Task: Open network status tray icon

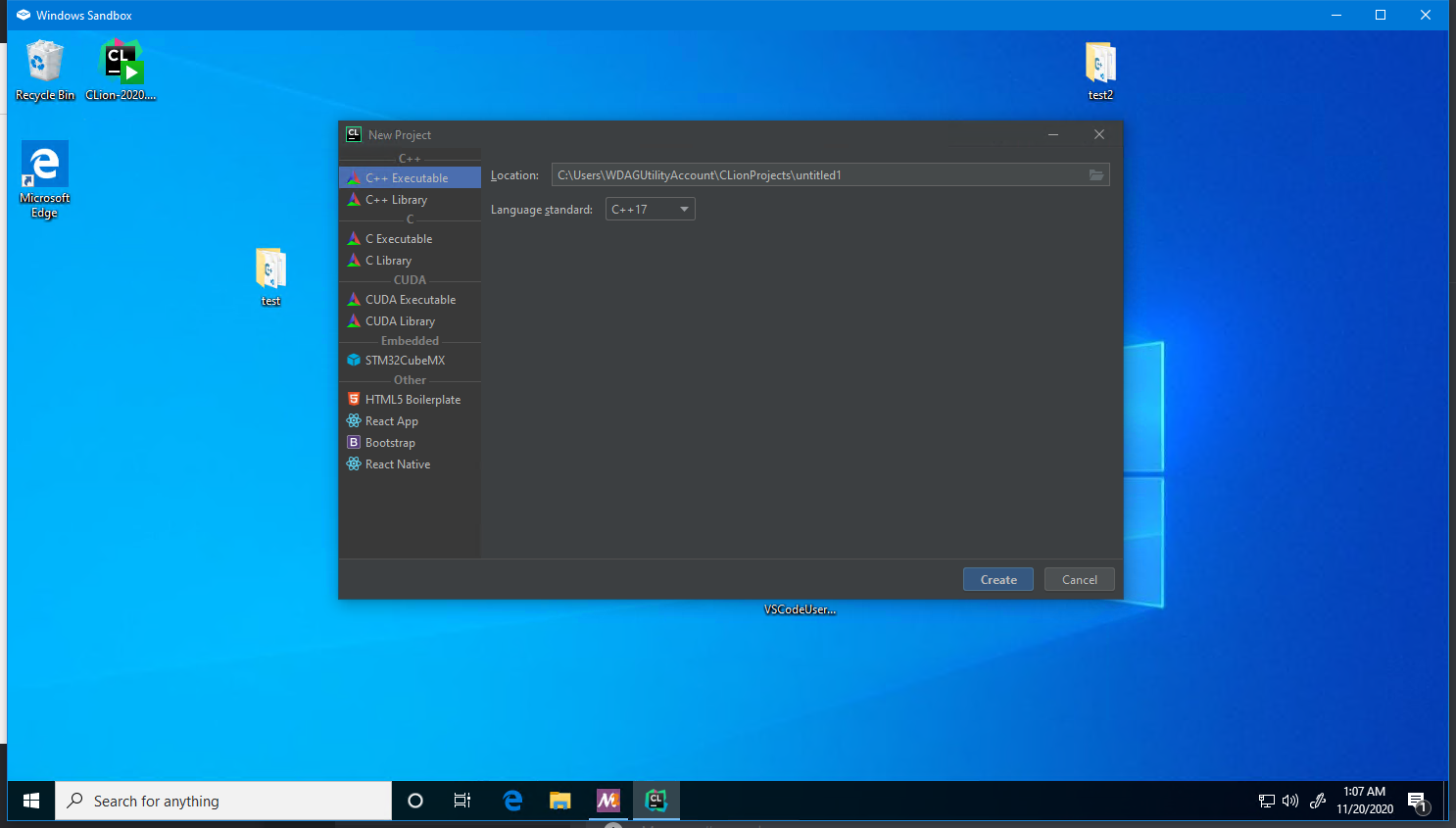Action: [x=1267, y=801]
